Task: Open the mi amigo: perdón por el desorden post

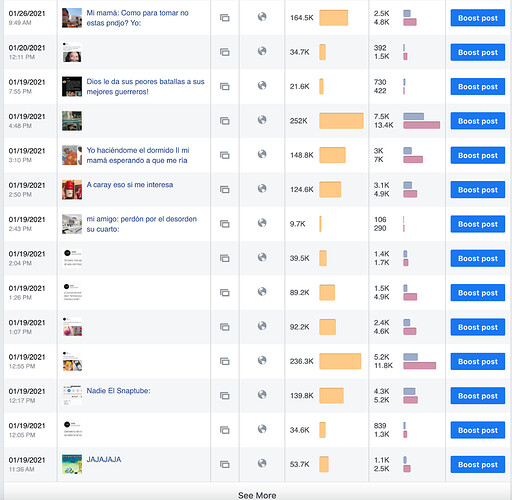Action: coord(142,224)
